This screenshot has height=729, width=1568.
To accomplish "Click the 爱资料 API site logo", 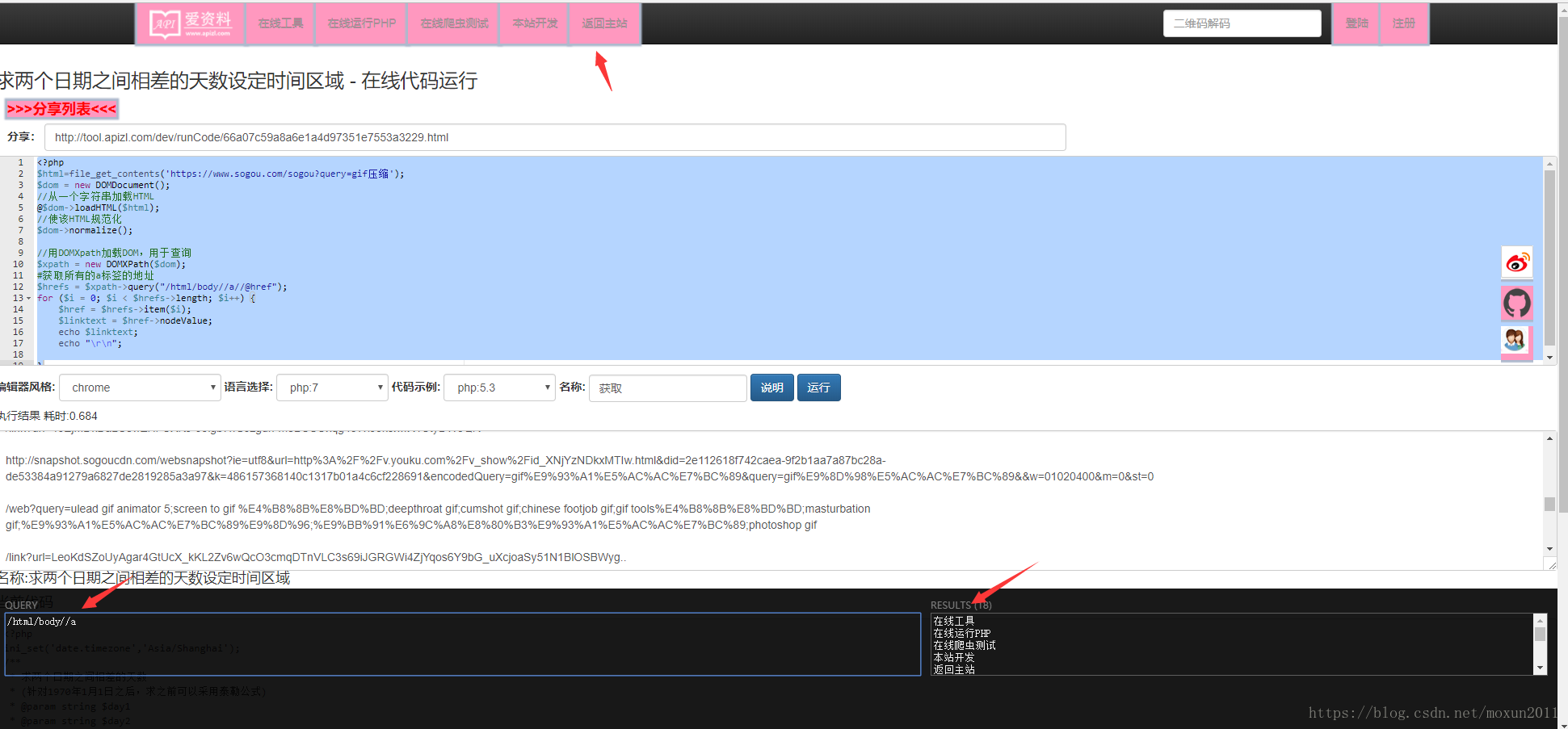I will pyautogui.click(x=191, y=24).
